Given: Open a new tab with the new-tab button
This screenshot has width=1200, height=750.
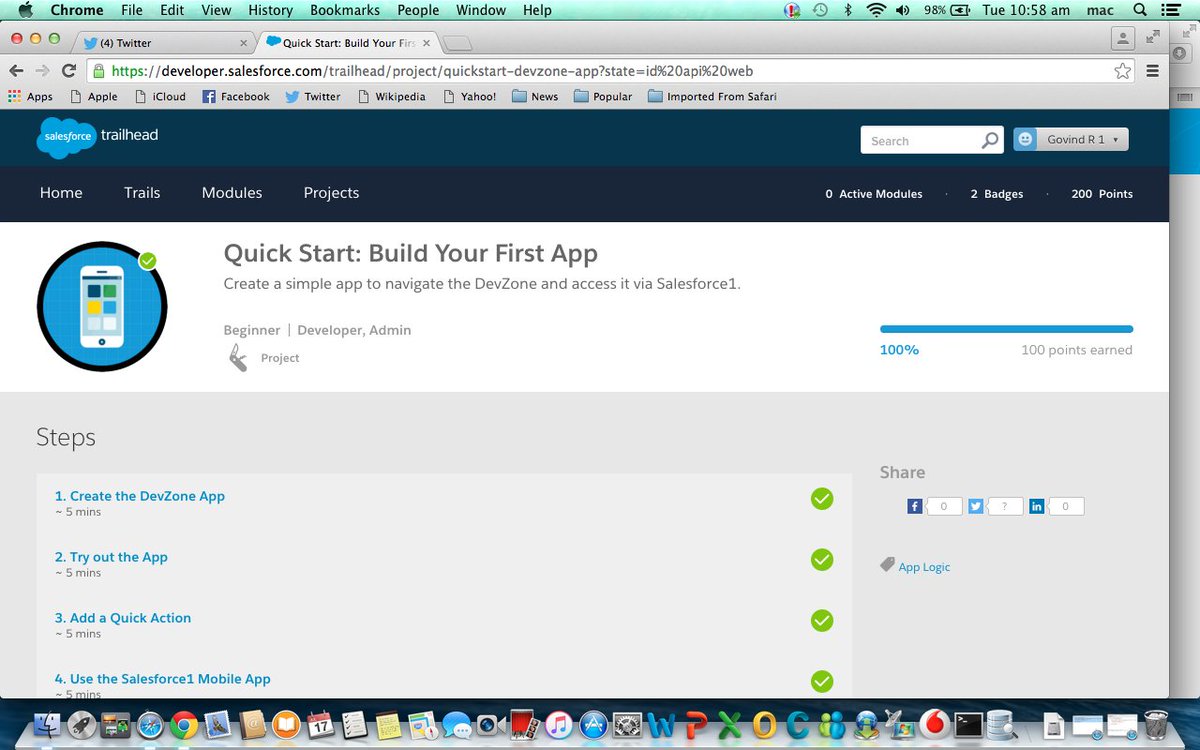Looking at the screenshot, I should click(x=457, y=43).
